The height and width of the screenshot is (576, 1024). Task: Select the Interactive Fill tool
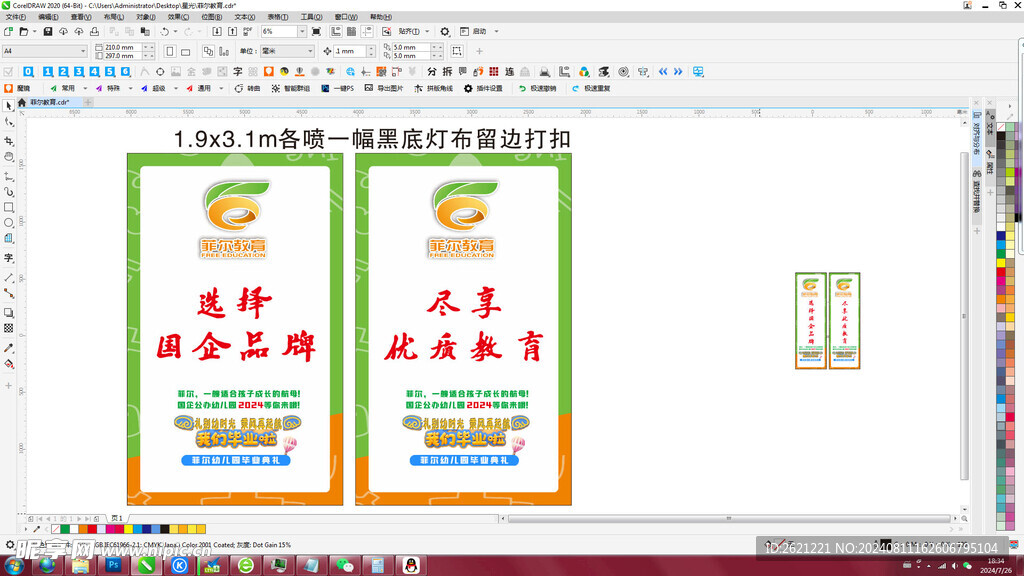(x=8, y=364)
